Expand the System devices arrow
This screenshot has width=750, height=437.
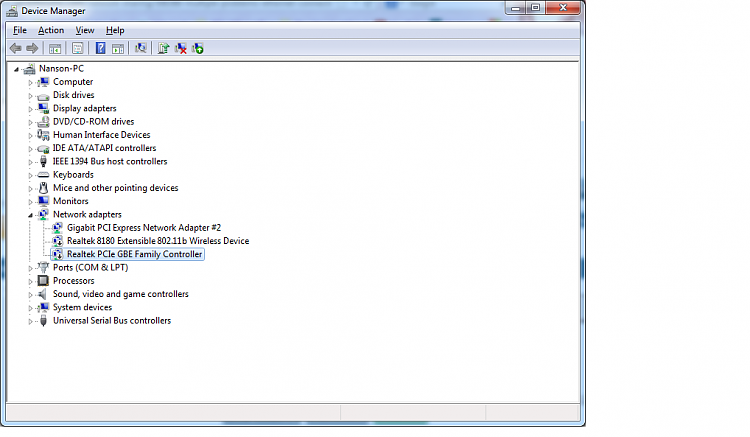pyautogui.click(x=30, y=308)
